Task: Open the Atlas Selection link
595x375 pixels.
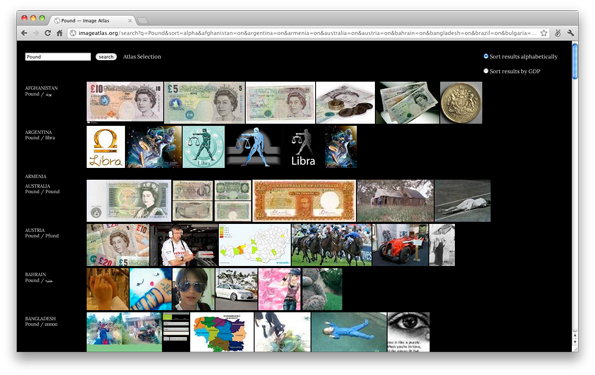Action: coord(142,57)
